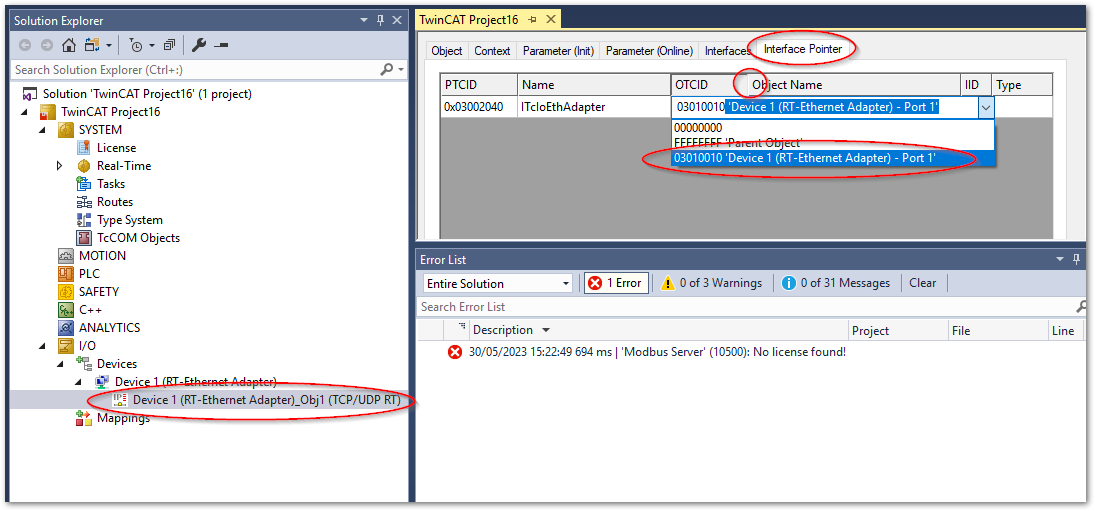Click the Preview Selected Items icon
Image resolution: width=1095 pixels, height=511 pixels.
221,45
